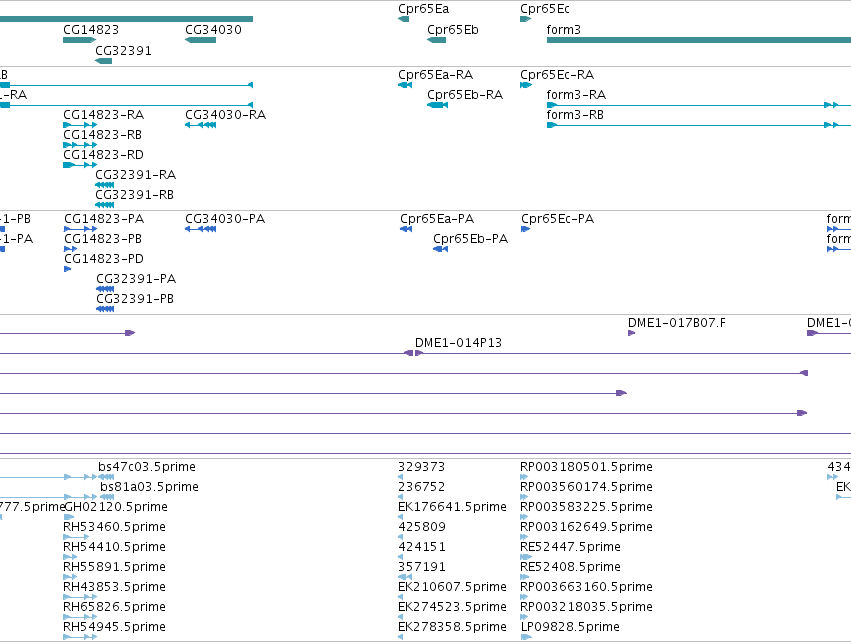Open transcript label CG14823-RD
The image size is (851, 642).
(103, 155)
